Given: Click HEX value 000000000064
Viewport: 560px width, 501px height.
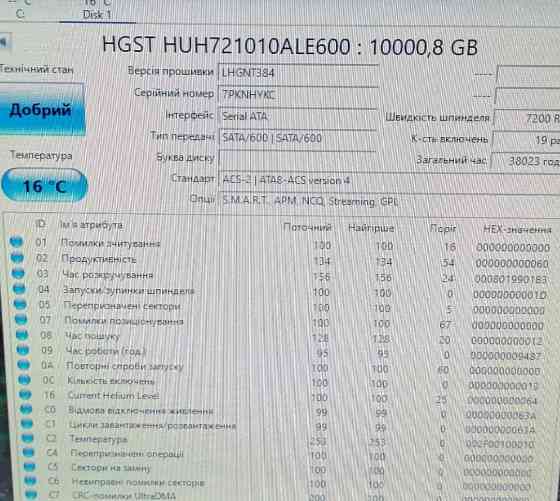Looking at the screenshot, I should [x=502, y=401].
